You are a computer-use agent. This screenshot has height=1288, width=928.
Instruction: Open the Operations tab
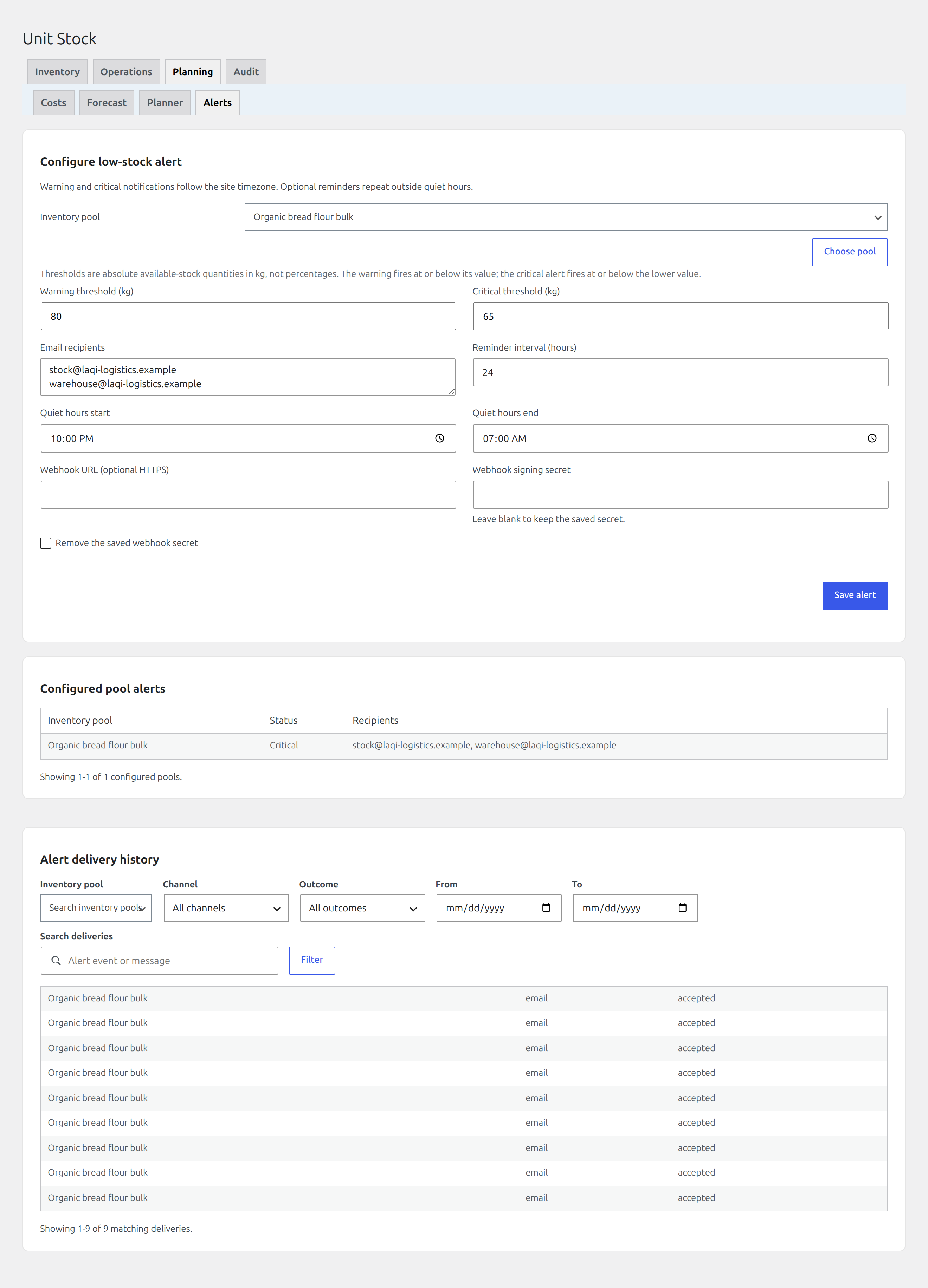point(126,72)
